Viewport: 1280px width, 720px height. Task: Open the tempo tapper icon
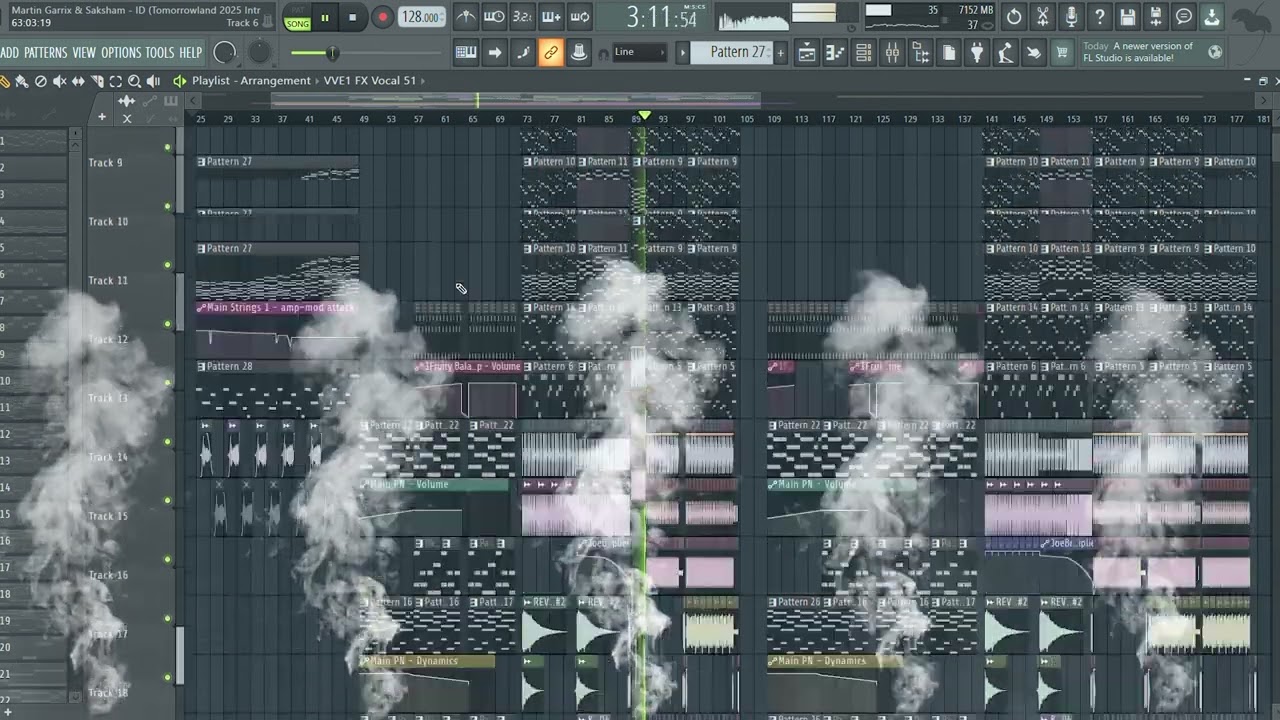(x=1005, y=52)
